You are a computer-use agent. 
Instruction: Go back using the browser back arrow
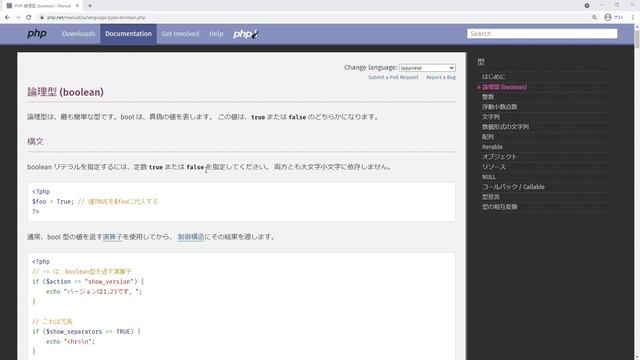click(x=7, y=18)
